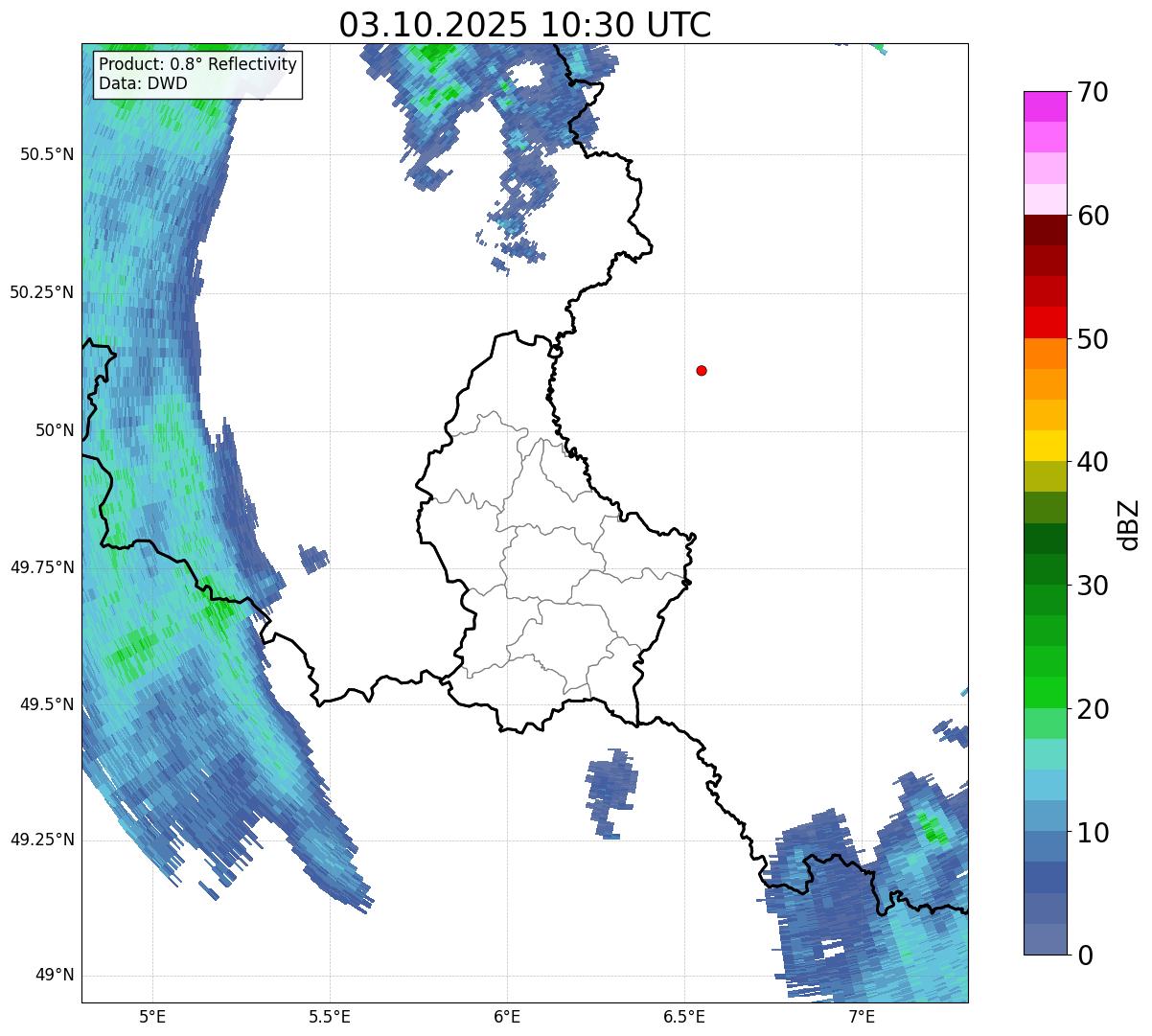Click the orange colorbar swatch just below 50
Screen dimensions: 1152x1036
(1045, 354)
